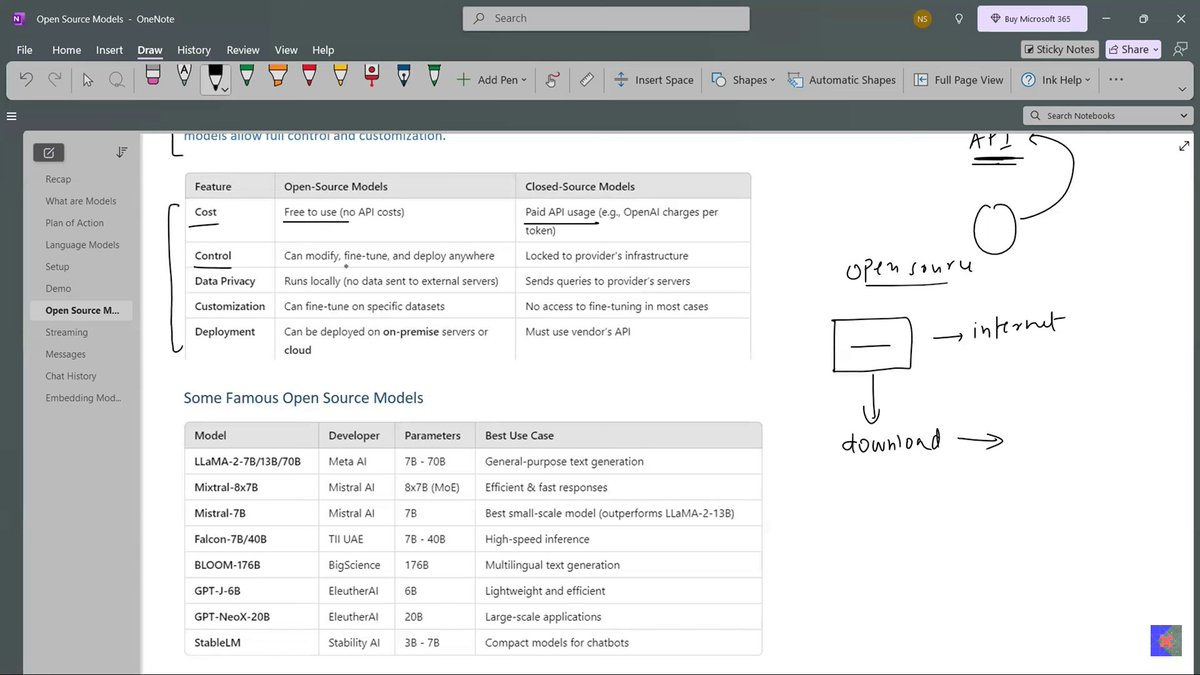1200x675 pixels.
Task: Toggle the sidebar with the hamburger icon
Action: pos(11,115)
